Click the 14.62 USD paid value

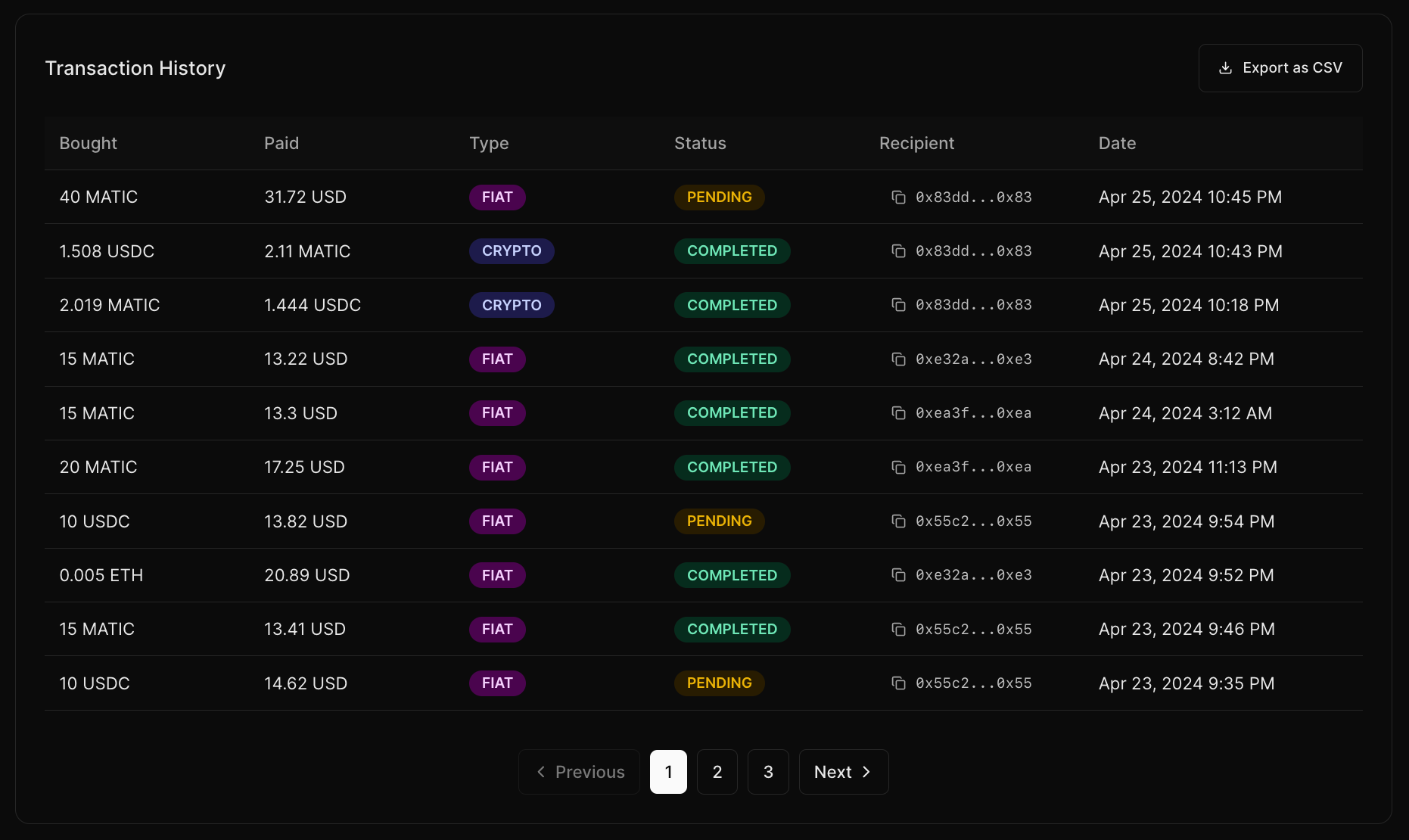(306, 683)
